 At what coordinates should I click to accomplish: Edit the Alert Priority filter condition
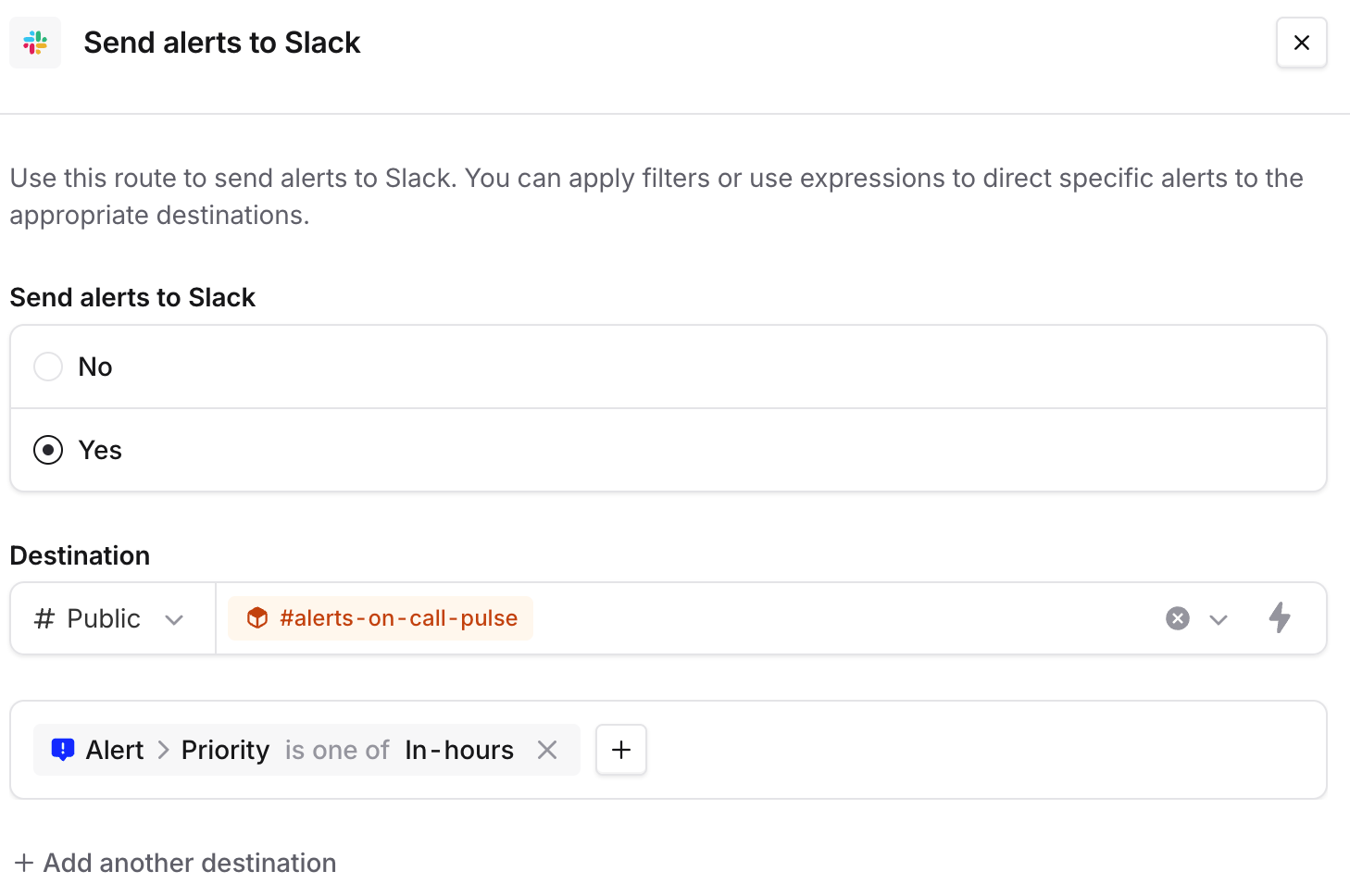[225, 750]
